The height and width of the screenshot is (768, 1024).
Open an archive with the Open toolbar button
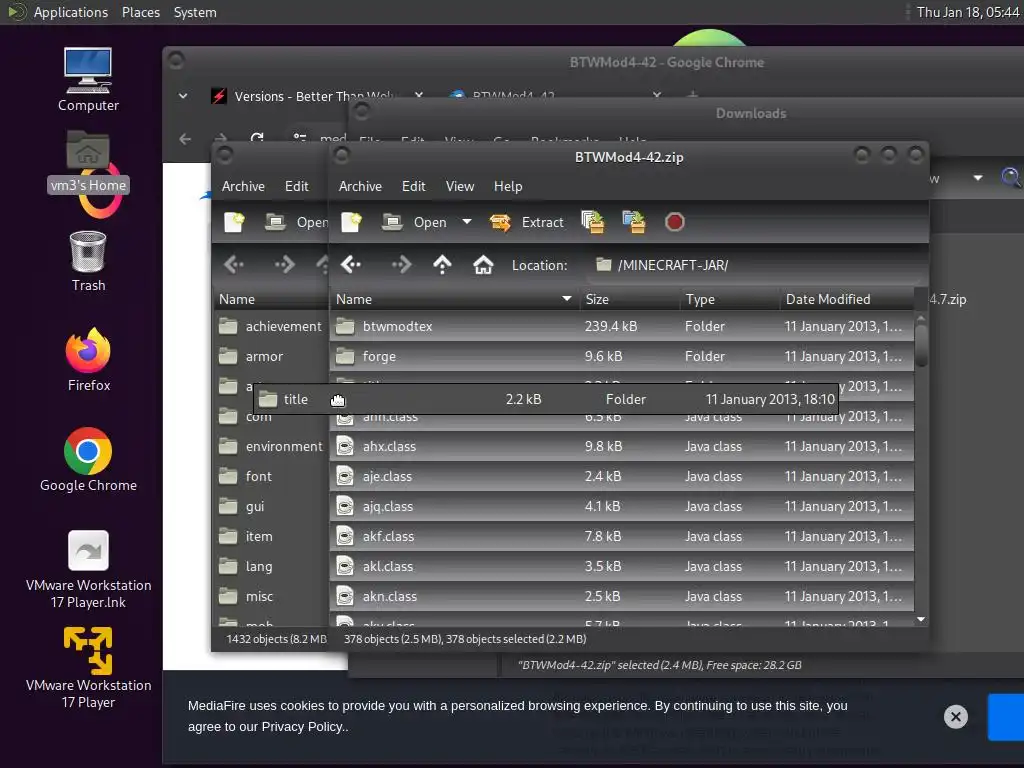coord(414,222)
